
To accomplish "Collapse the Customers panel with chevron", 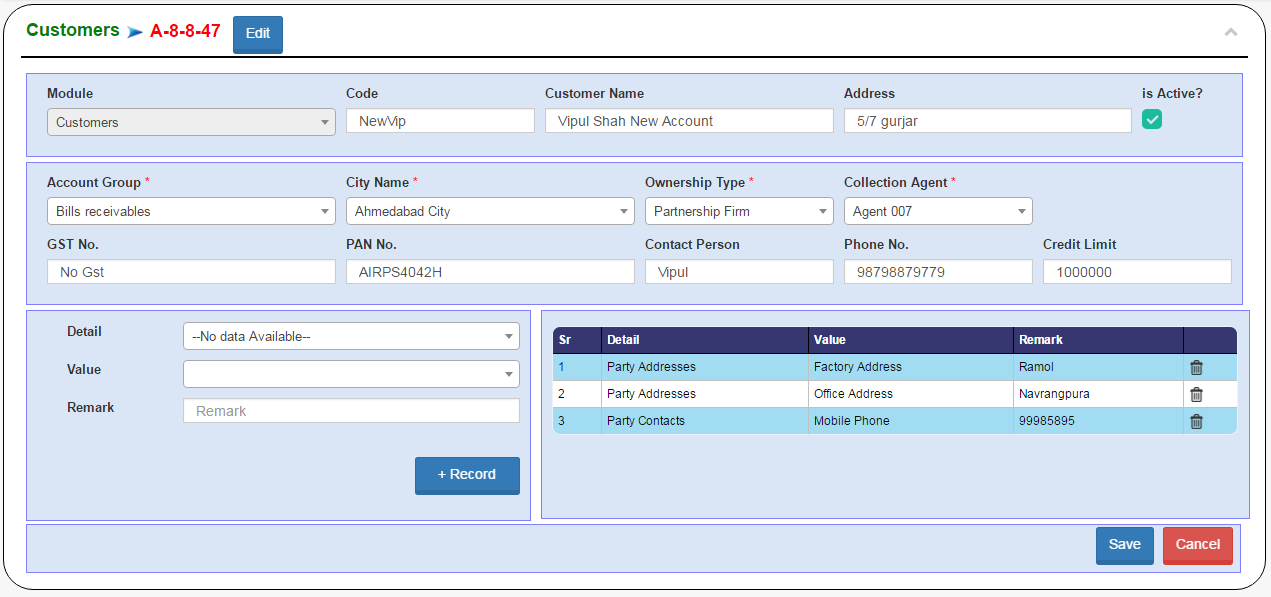I will click(x=1231, y=32).
